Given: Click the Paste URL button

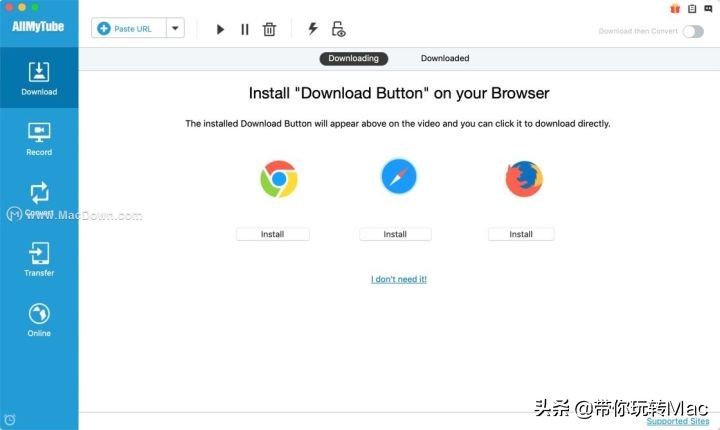Looking at the screenshot, I should (125, 29).
